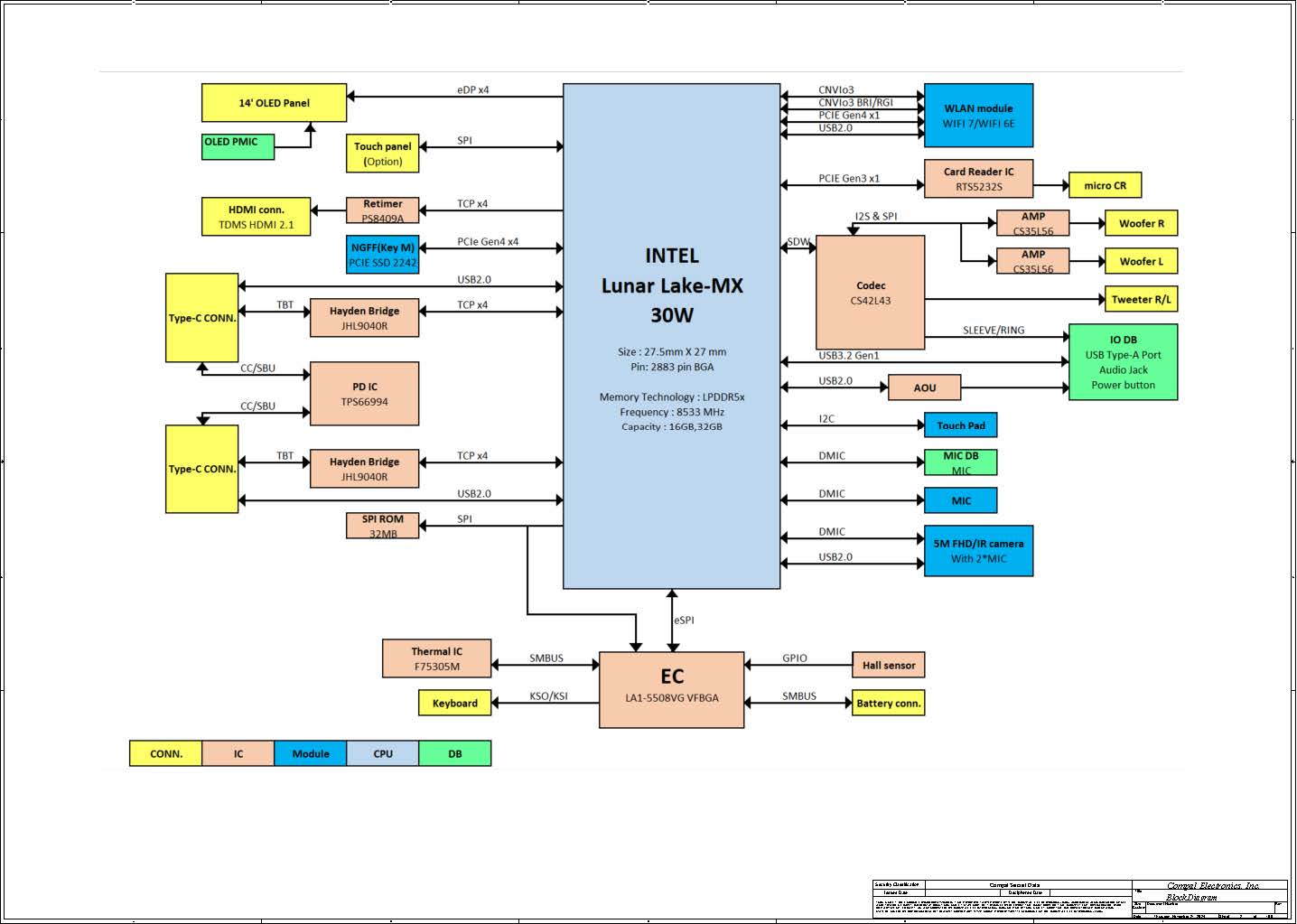Click the IO DB USB Type-A Port block
This screenshot has width=1297, height=924.
pyautogui.click(x=1123, y=362)
